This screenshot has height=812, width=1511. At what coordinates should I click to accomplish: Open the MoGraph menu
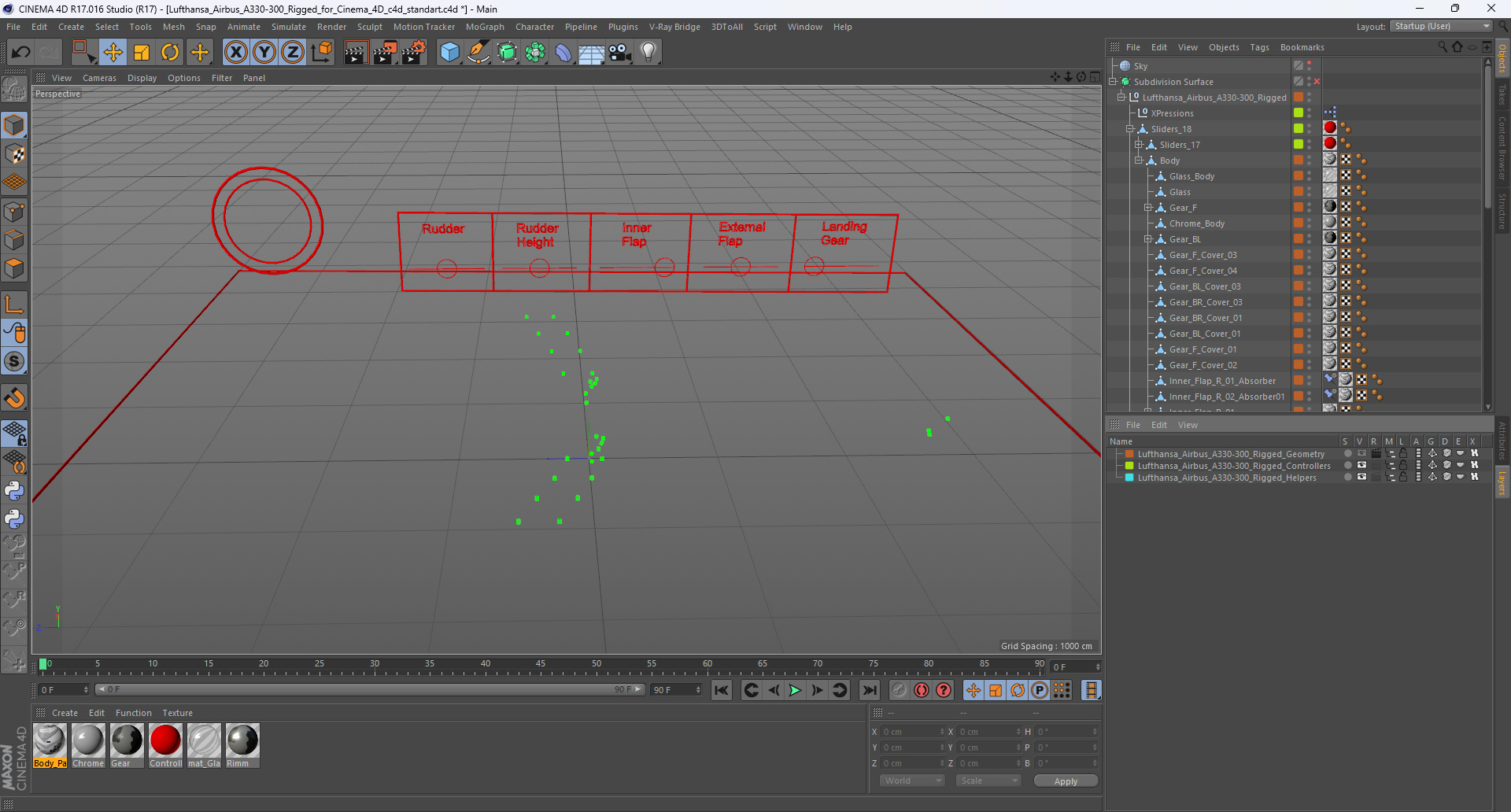pos(485,27)
